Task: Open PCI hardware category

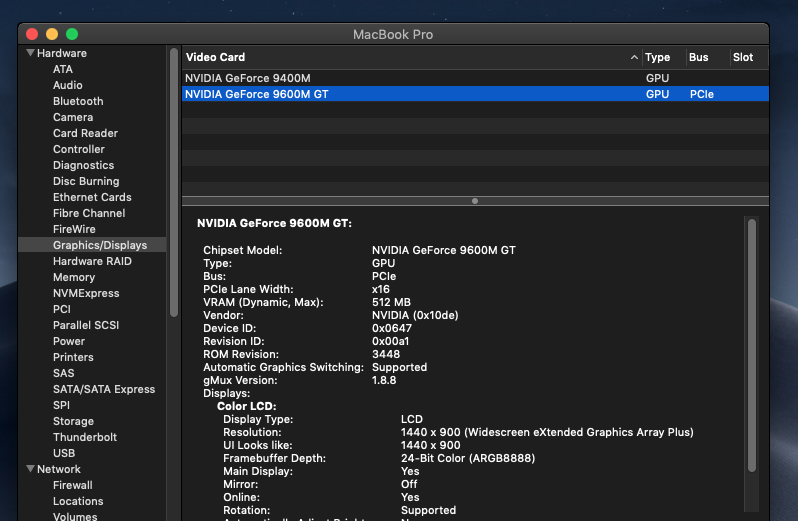Action: (62, 309)
